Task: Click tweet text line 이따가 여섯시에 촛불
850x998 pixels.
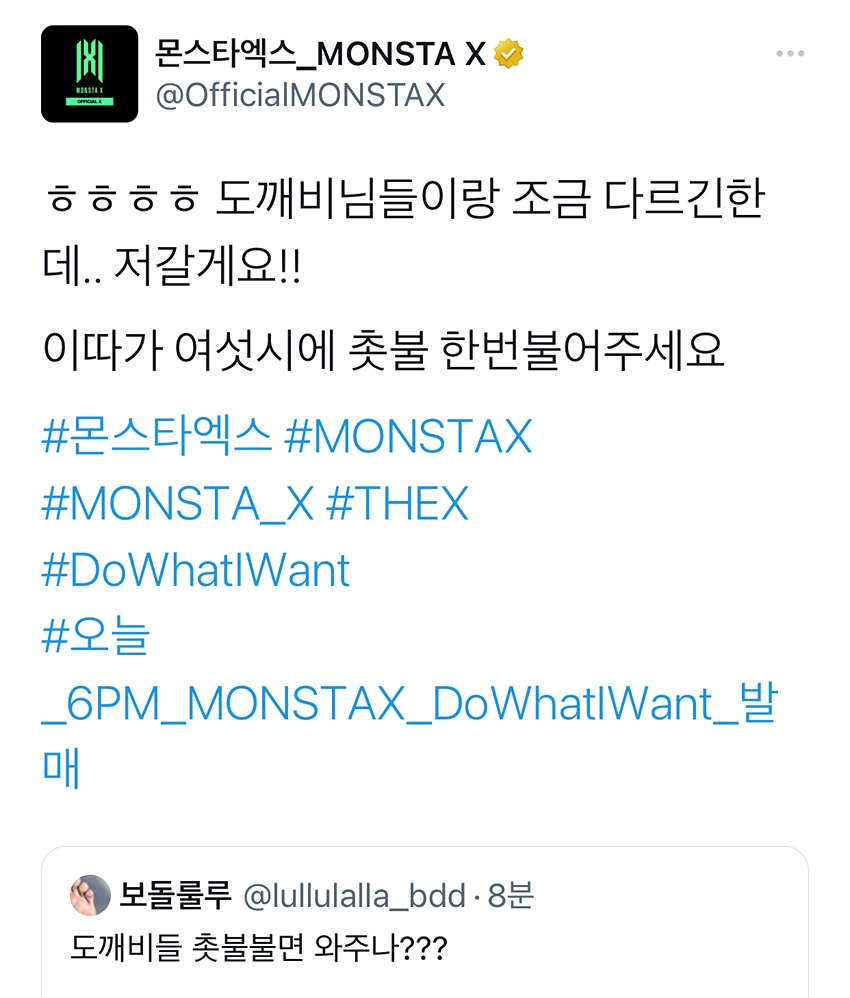Action: 234,350
